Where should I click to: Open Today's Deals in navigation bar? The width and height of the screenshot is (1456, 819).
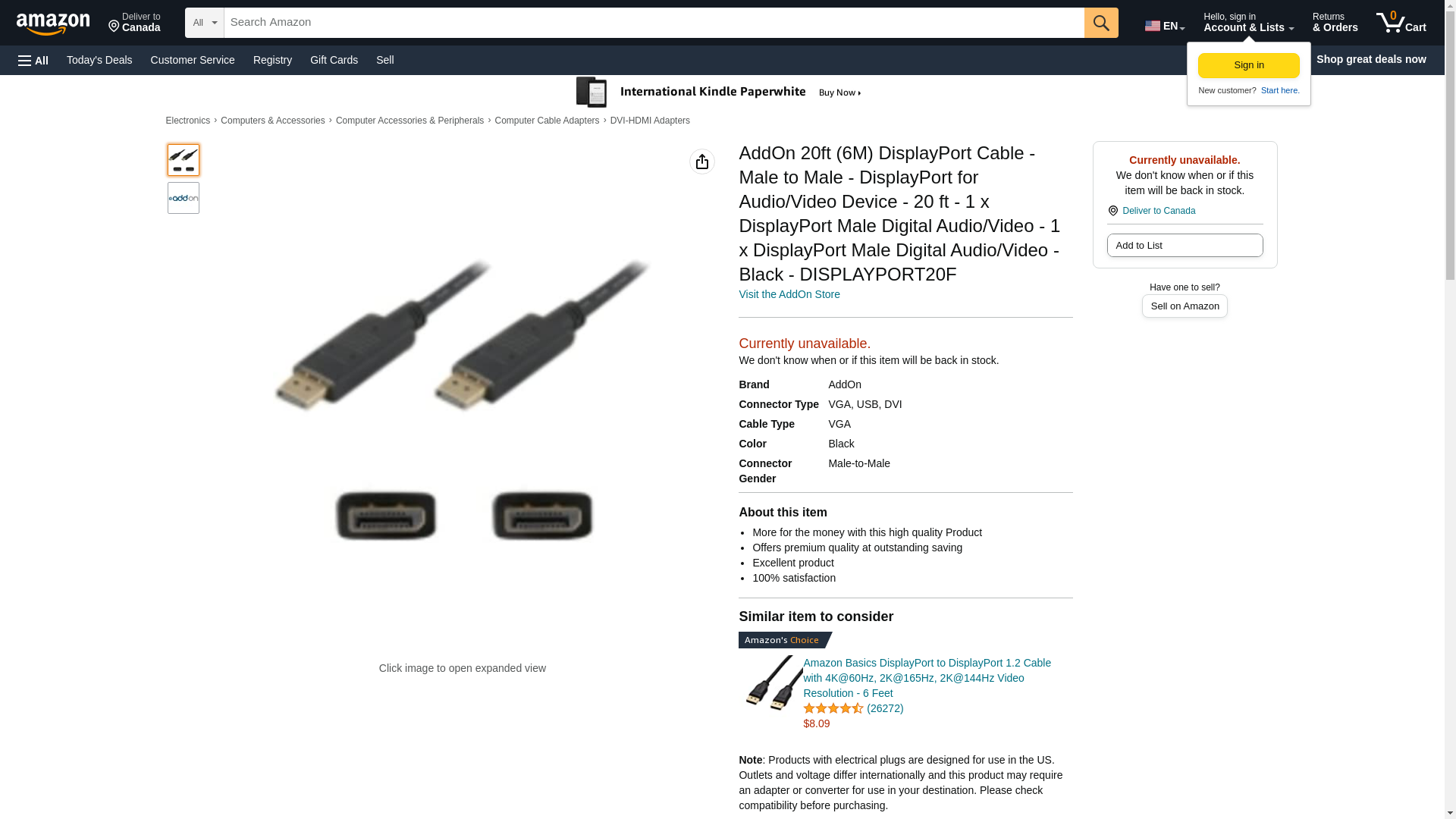[x=99, y=60]
